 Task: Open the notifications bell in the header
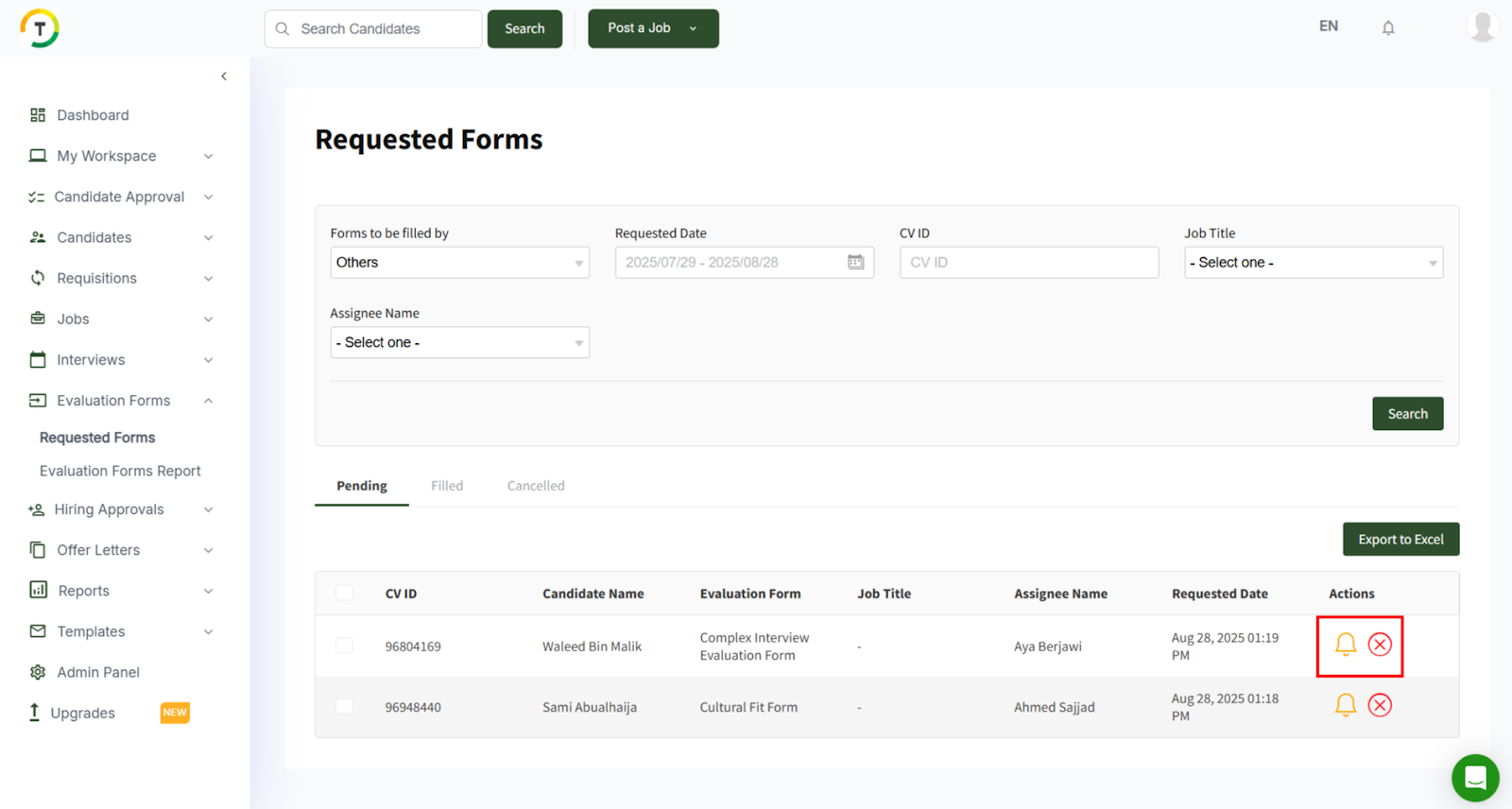pyautogui.click(x=1387, y=28)
